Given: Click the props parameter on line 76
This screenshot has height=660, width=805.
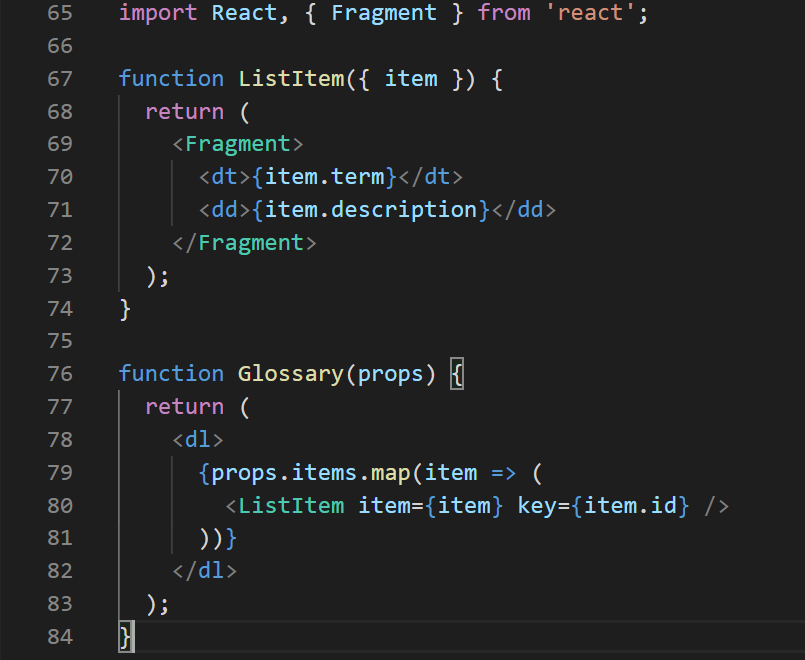Looking at the screenshot, I should [390, 373].
